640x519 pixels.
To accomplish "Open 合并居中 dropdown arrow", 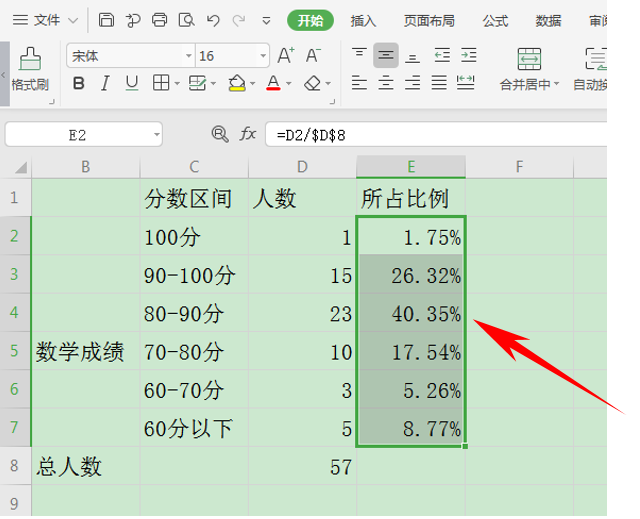I will click(x=556, y=84).
